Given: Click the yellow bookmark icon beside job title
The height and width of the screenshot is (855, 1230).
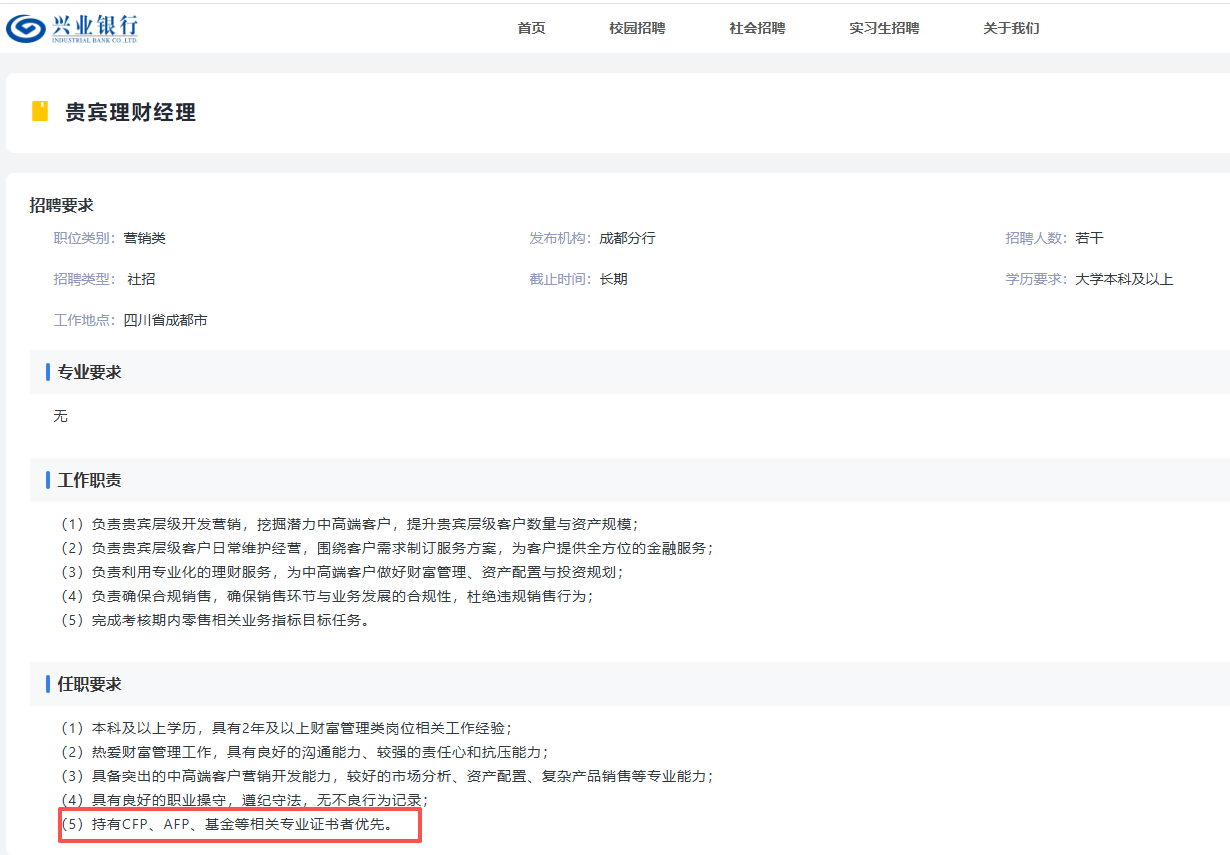Looking at the screenshot, I should pos(40,111).
